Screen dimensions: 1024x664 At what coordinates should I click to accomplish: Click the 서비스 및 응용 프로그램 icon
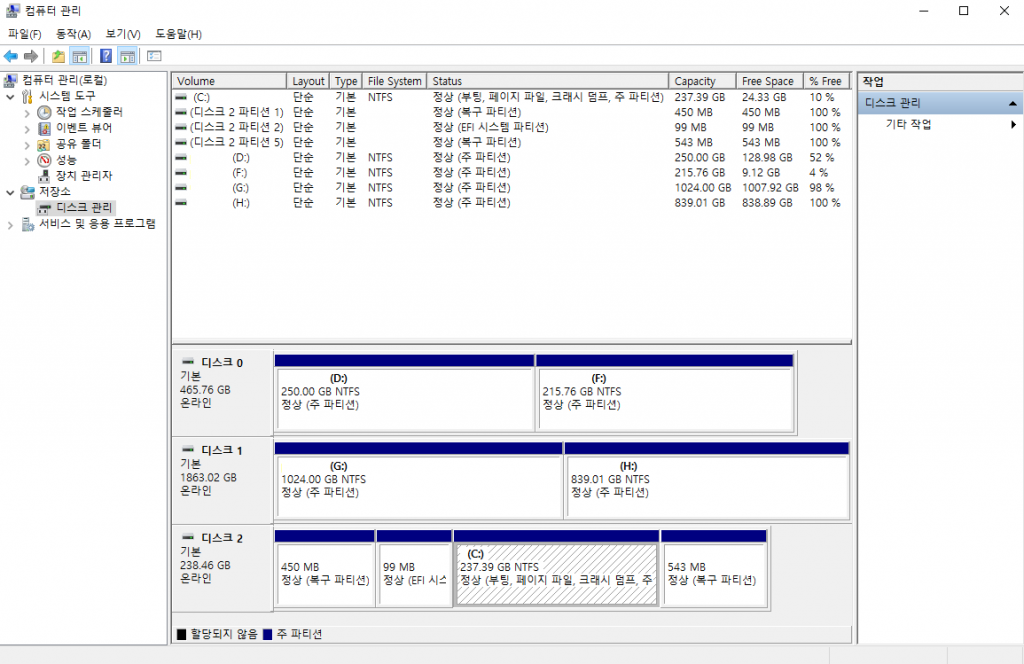pos(27,224)
